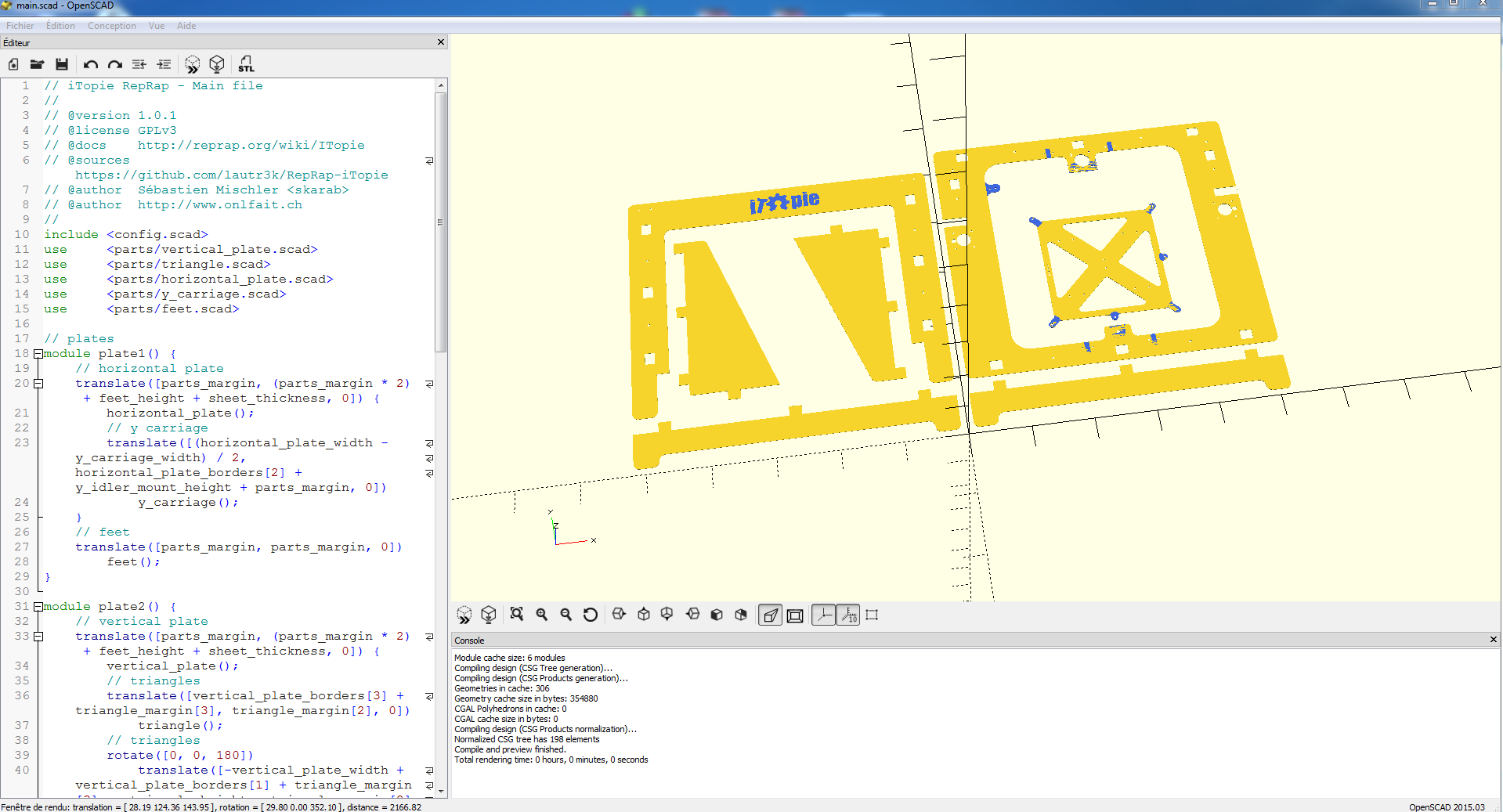Zoom in on the 3D view
The width and height of the screenshot is (1503, 812).
[x=541, y=615]
